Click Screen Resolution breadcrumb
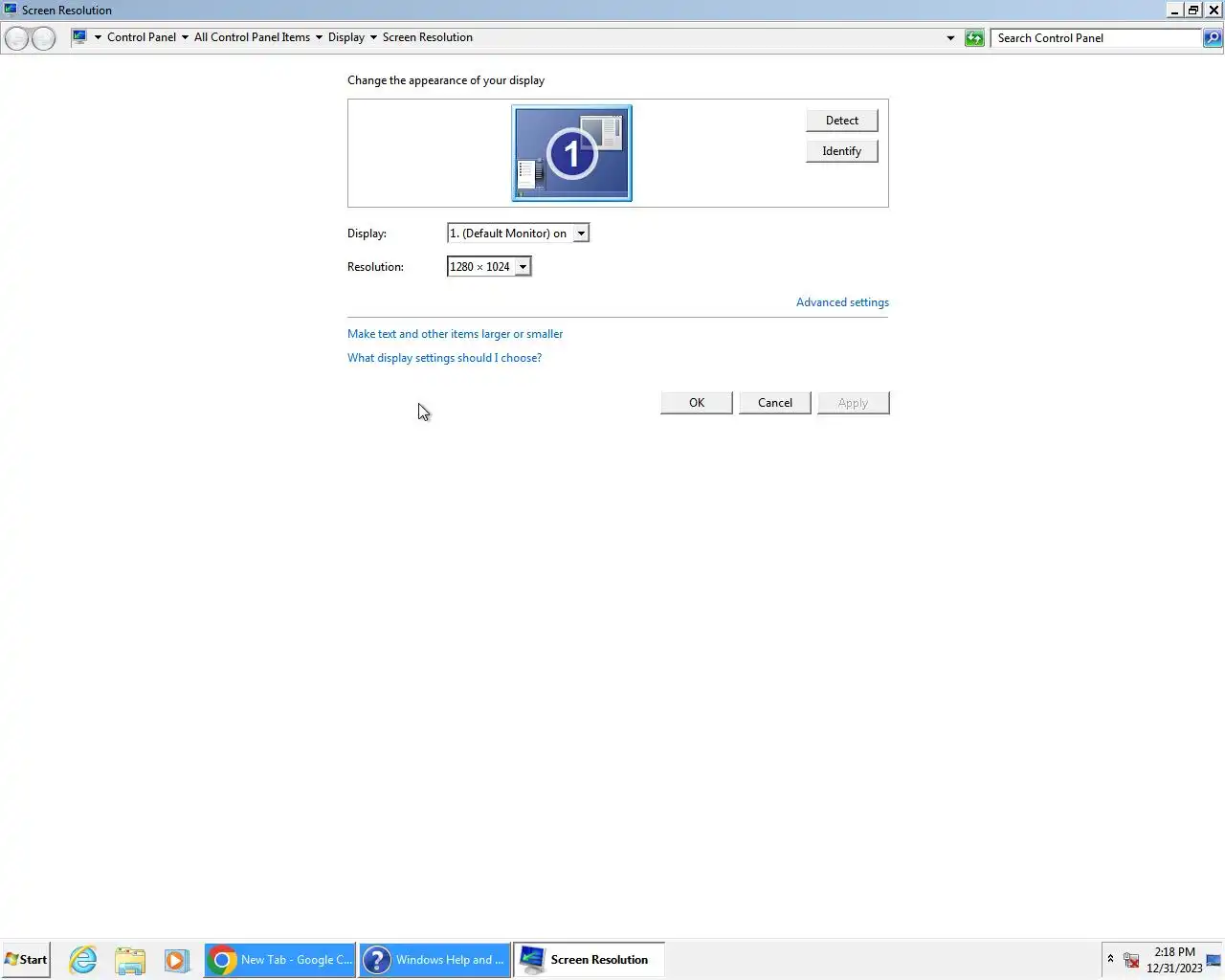Viewport: 1225px width, 980px height. 428,37
